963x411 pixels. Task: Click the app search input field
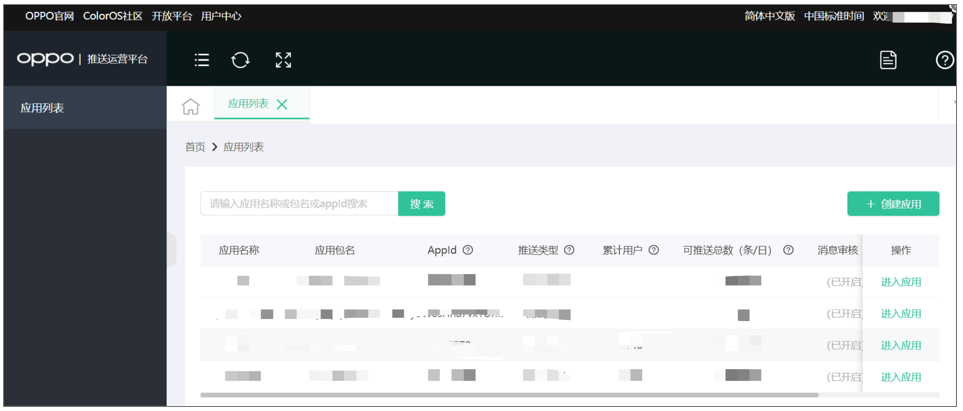pos(299,204)
